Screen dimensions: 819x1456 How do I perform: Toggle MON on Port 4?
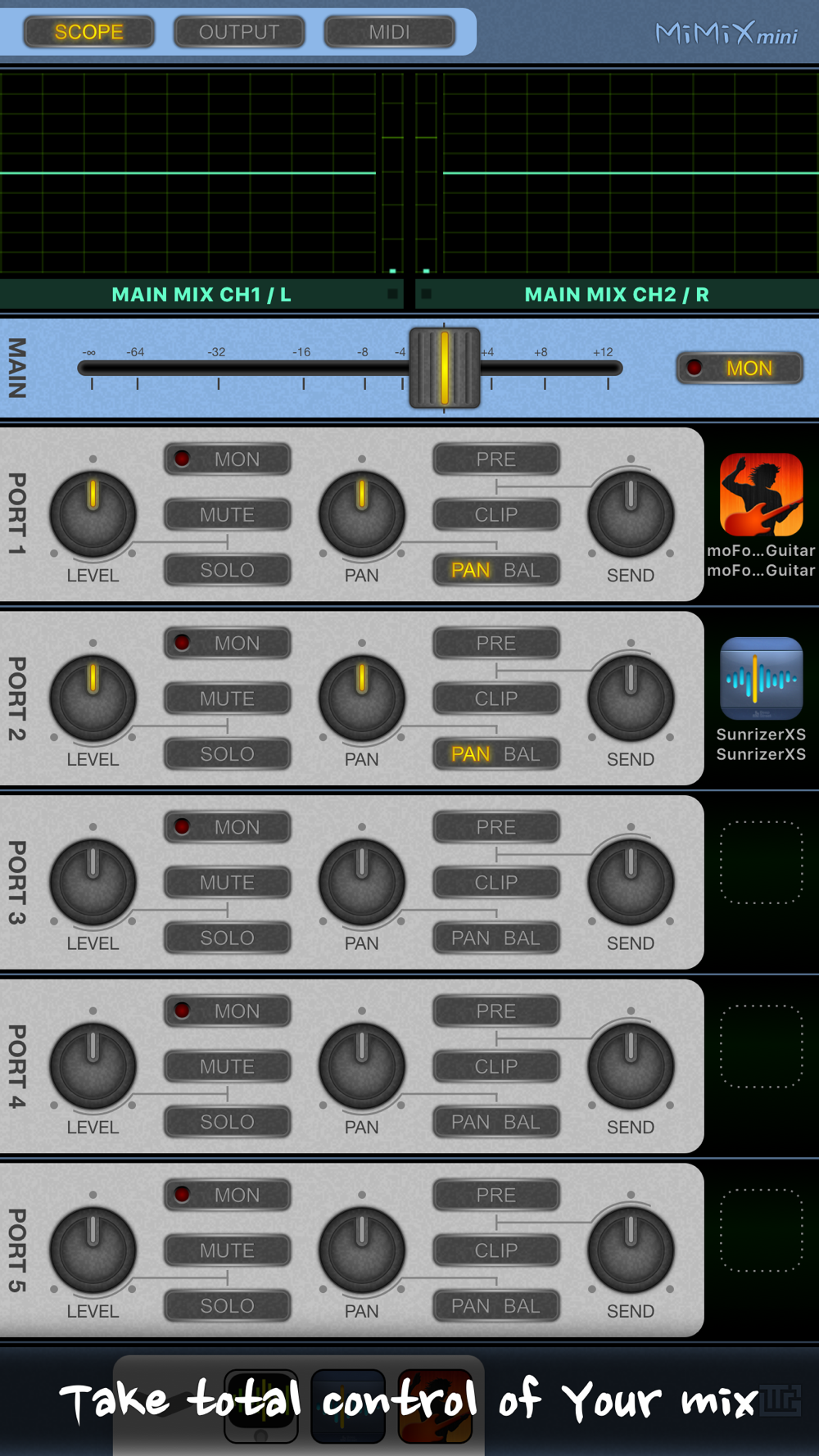pyautogui.click(x=228, y=1011)
